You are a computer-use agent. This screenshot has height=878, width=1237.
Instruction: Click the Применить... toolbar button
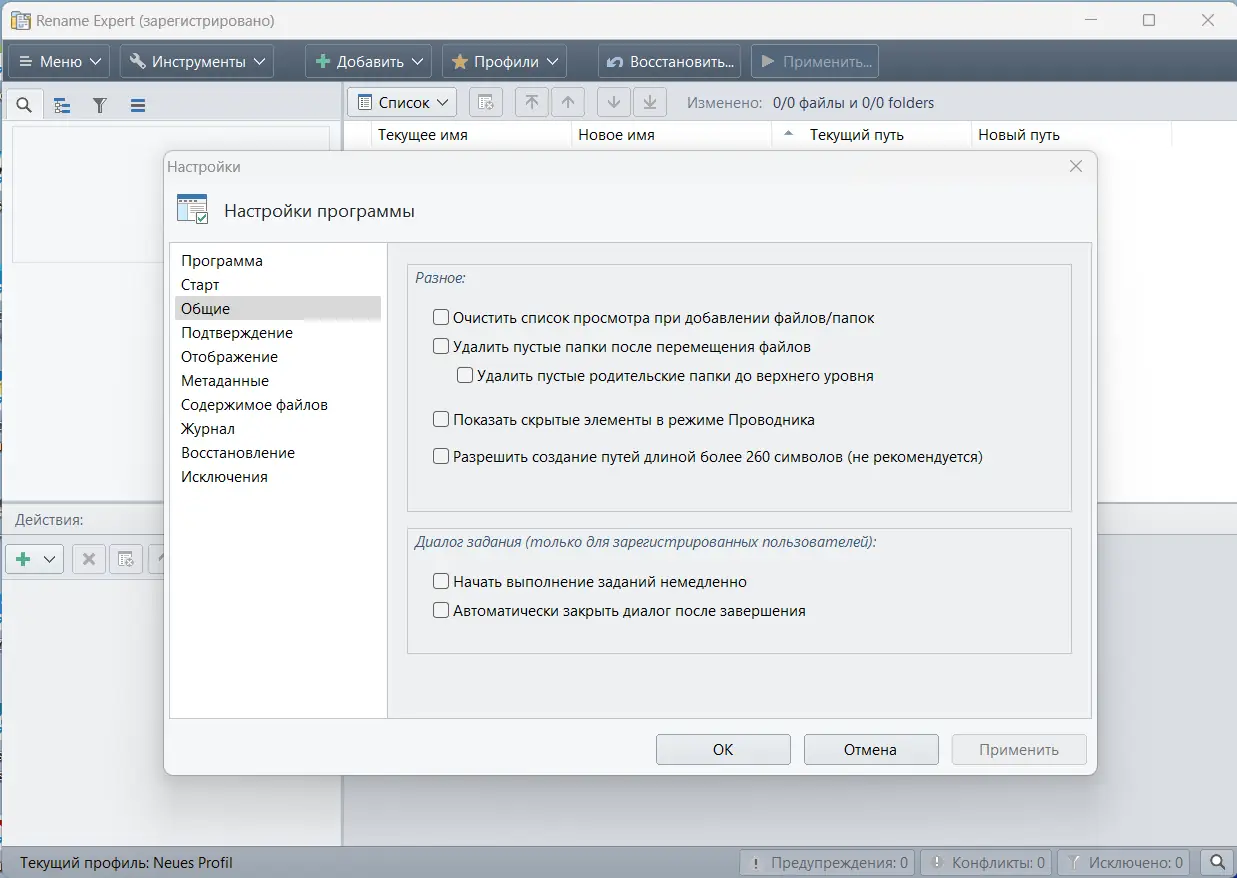(815, 61)
